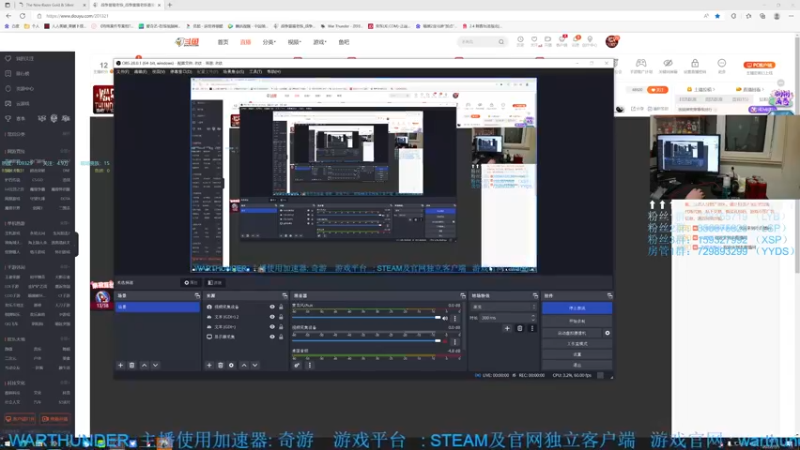Screen dimensions: 800x450
Task: Open transition properties three-dot menu
Action: point(532,329)
